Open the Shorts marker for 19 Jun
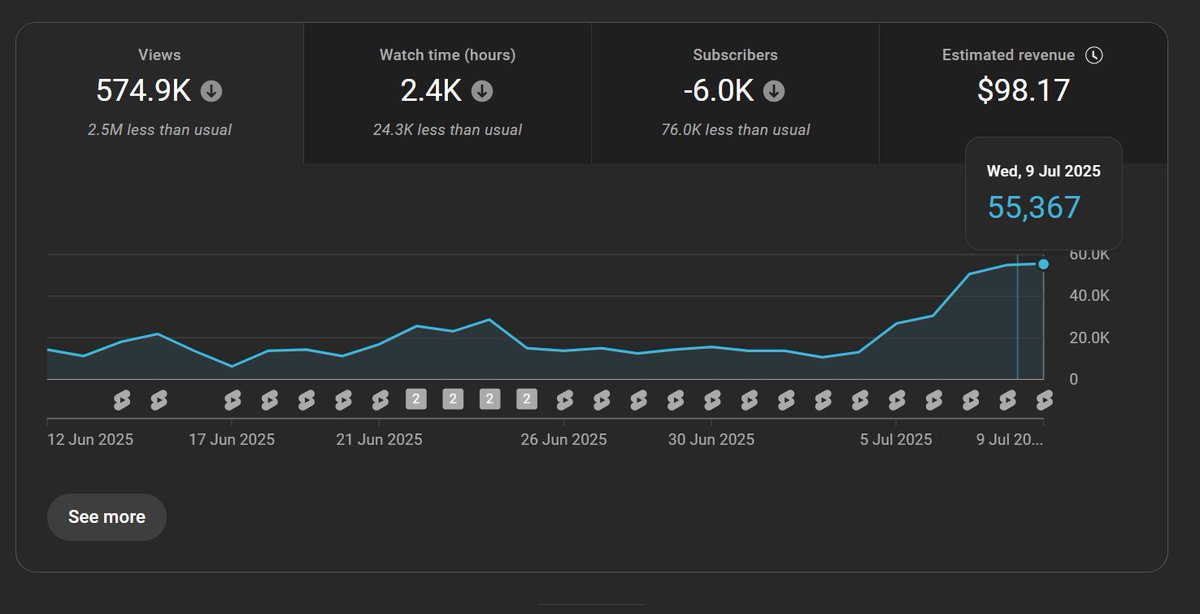The image size is (1200, 614). [x=306, y=400]
